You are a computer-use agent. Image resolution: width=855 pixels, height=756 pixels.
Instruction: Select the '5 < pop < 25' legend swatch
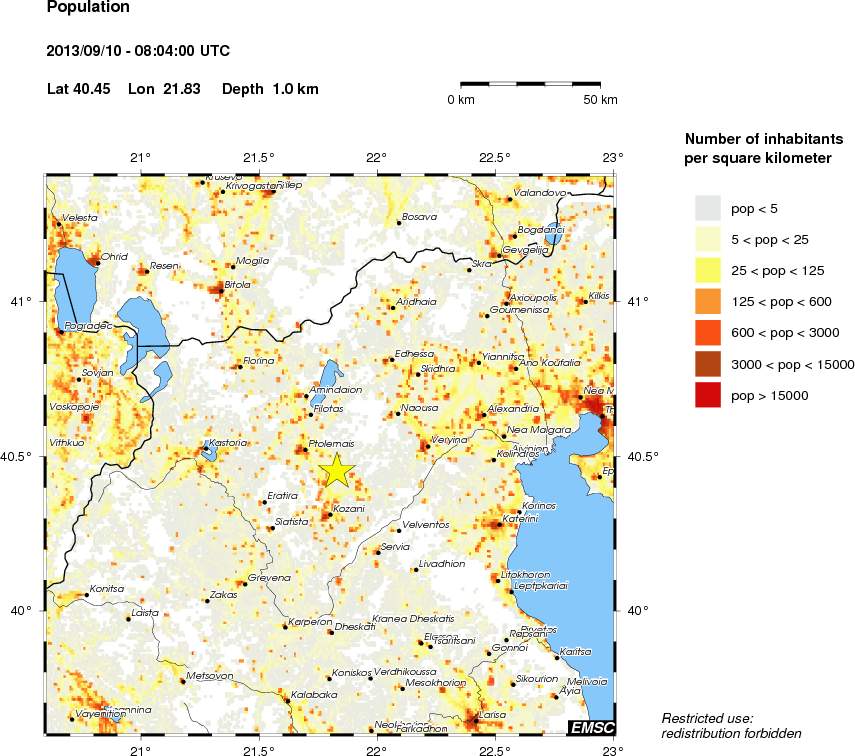click(708, 239)
